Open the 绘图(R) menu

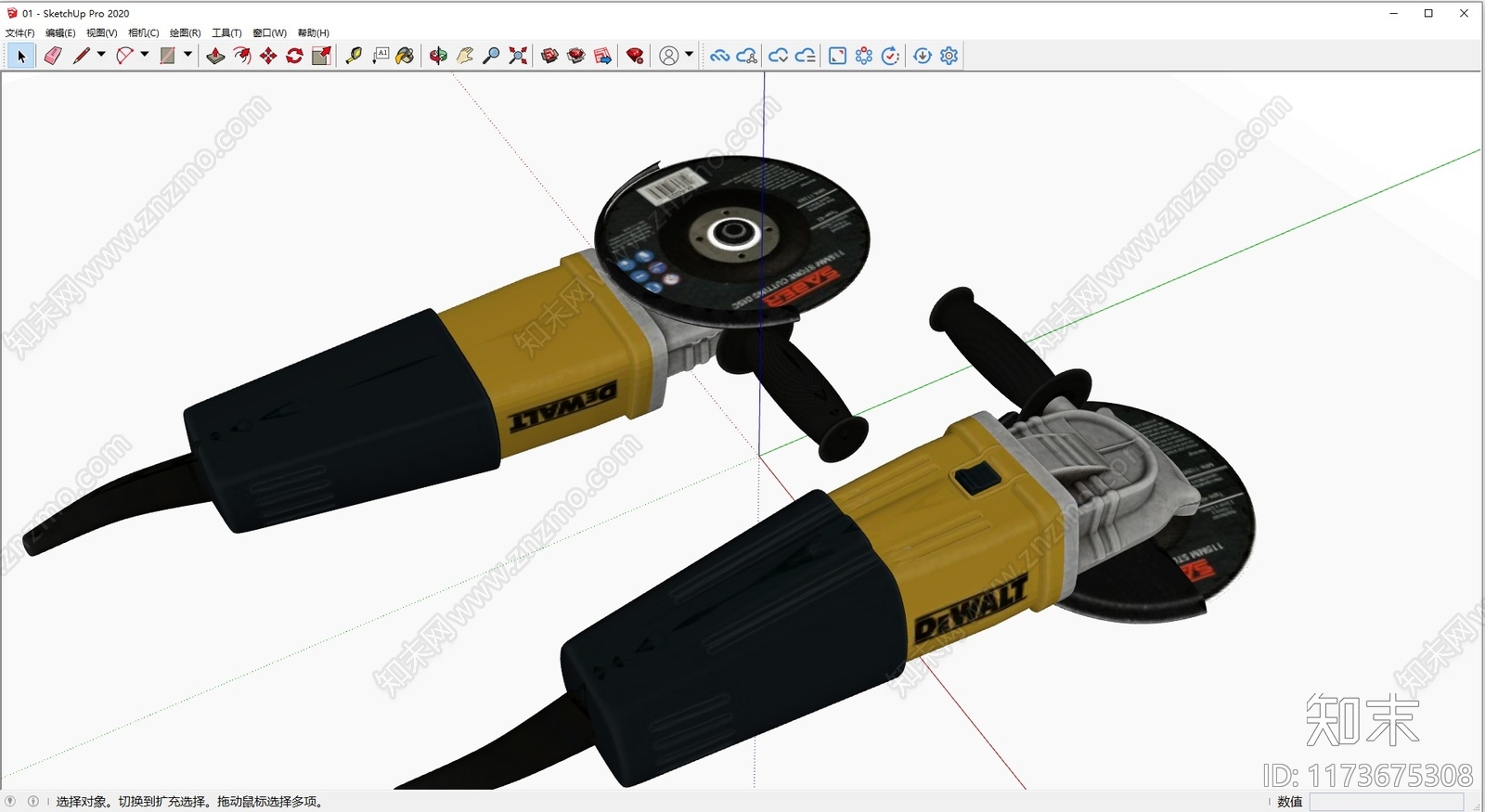[185, 32]
